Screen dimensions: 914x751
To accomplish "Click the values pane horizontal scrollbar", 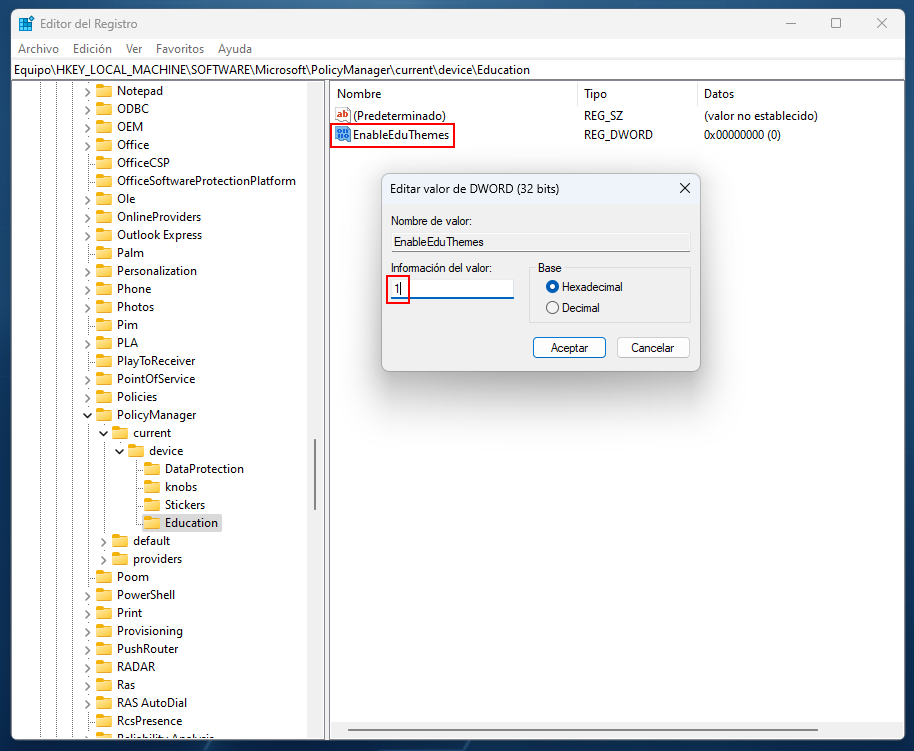I will point(583,729).
